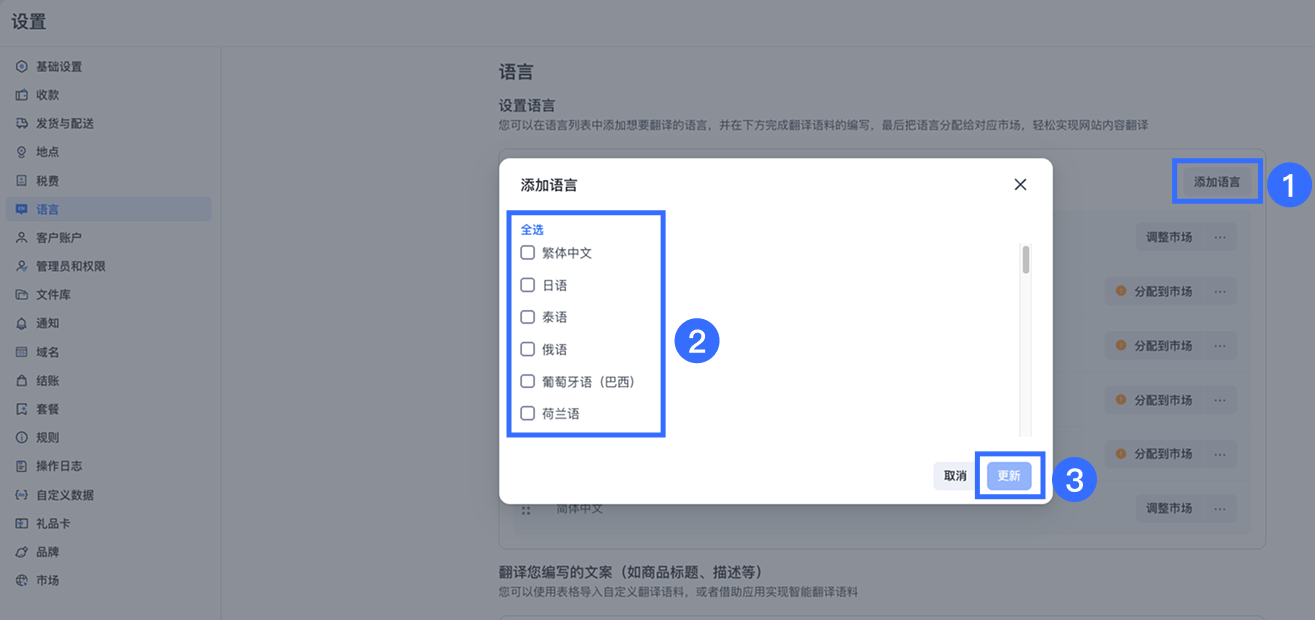Navigate to 通知 settings
Viewport: 1315px width, 621px height.
click(45, 322)
